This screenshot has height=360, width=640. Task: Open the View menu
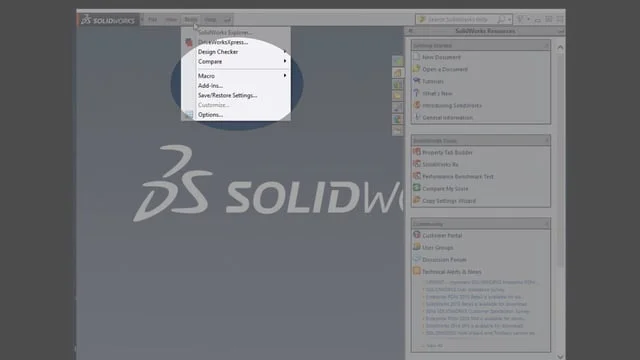click(171, 20)
